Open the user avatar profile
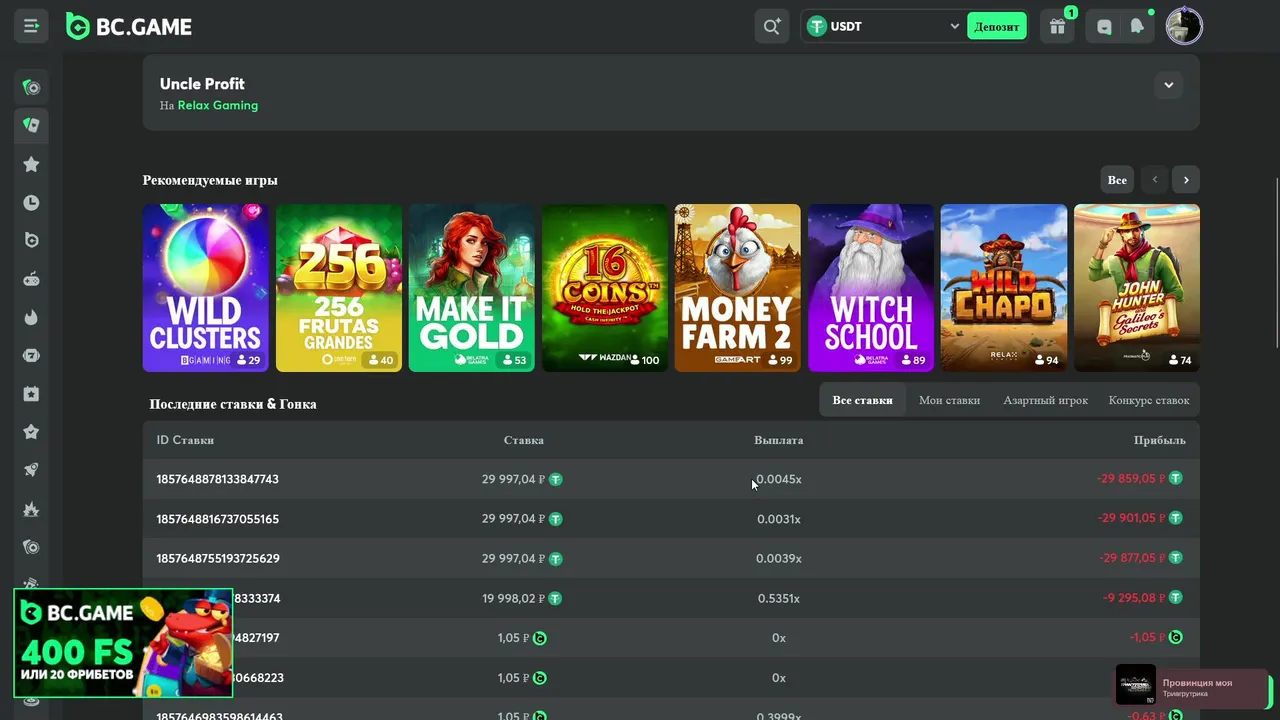This screenshot has height=720, width=1280. (1184, 26)
